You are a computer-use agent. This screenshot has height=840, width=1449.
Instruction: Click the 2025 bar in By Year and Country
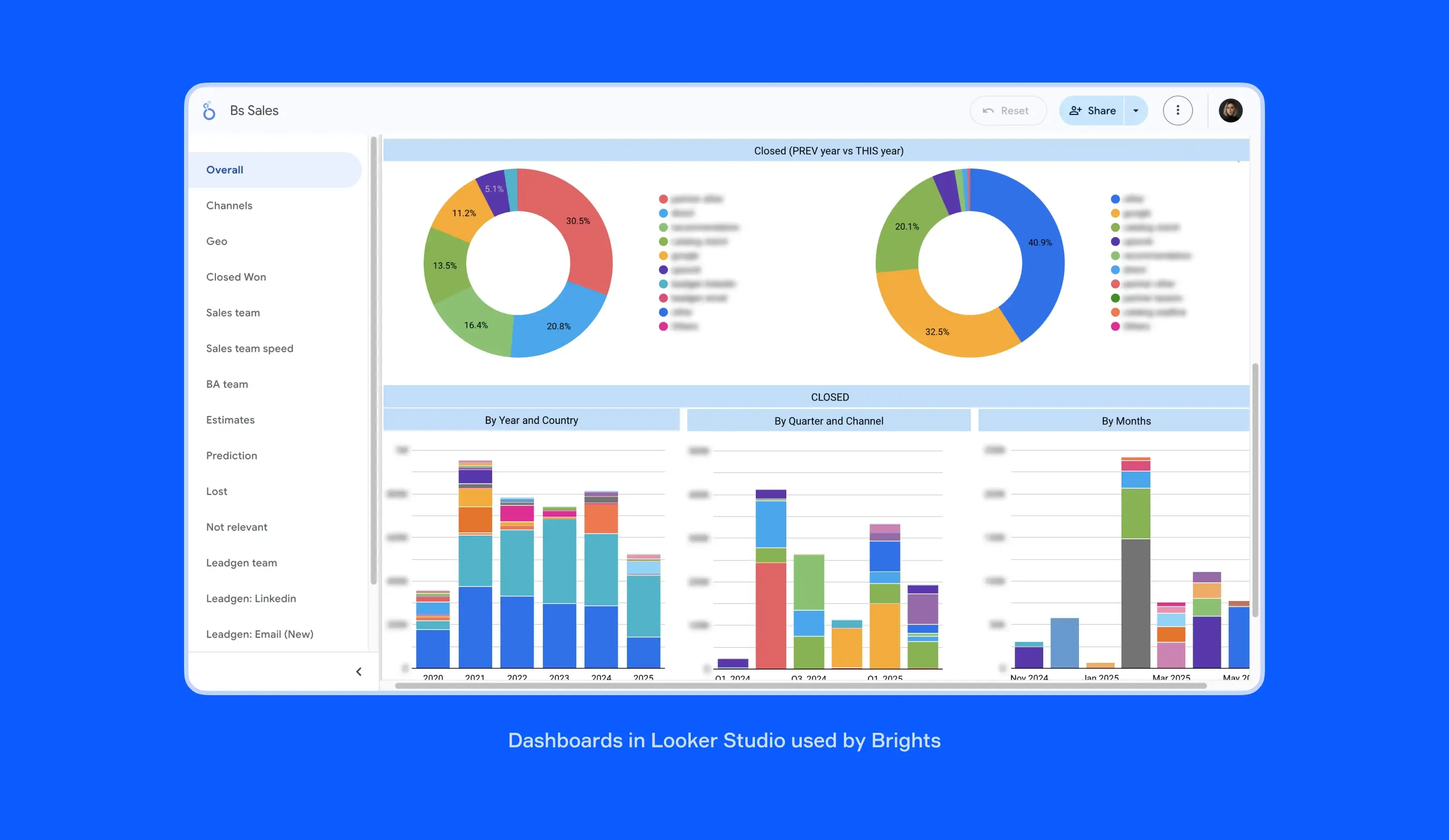point(643,611)
